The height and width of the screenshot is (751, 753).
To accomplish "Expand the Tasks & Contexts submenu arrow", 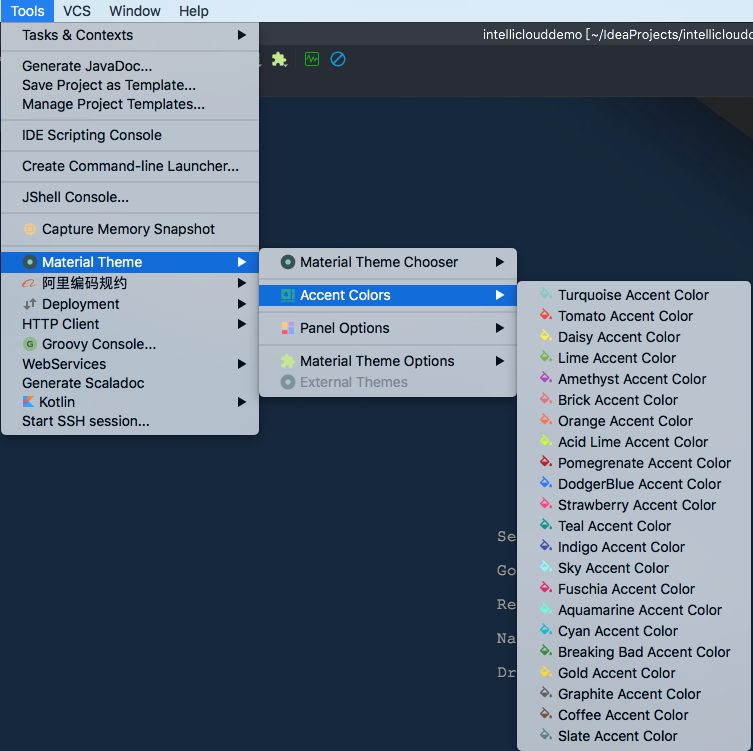I will click(242, 35).
